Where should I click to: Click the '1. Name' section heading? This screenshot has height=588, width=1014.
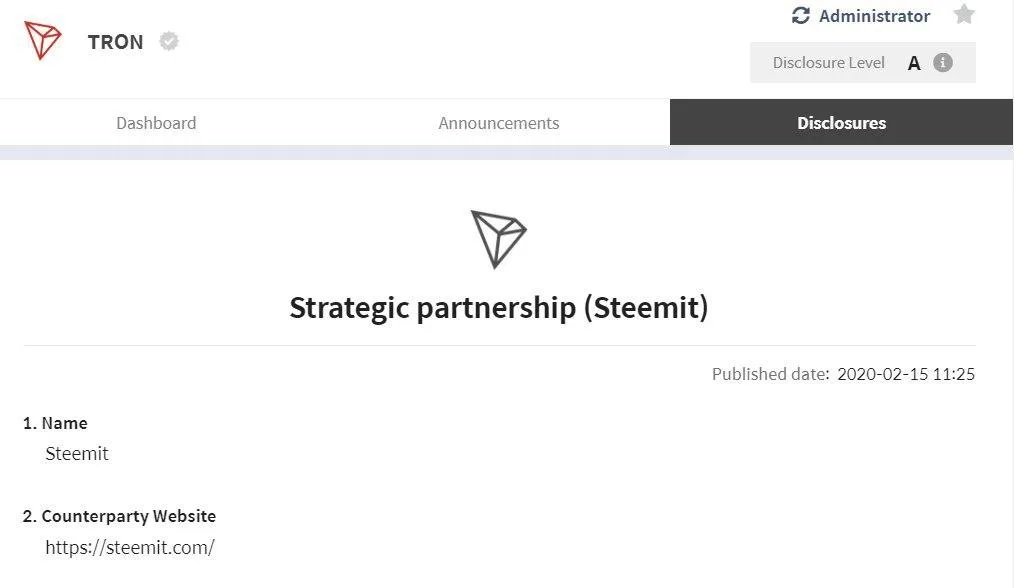(x=55, y=423)
